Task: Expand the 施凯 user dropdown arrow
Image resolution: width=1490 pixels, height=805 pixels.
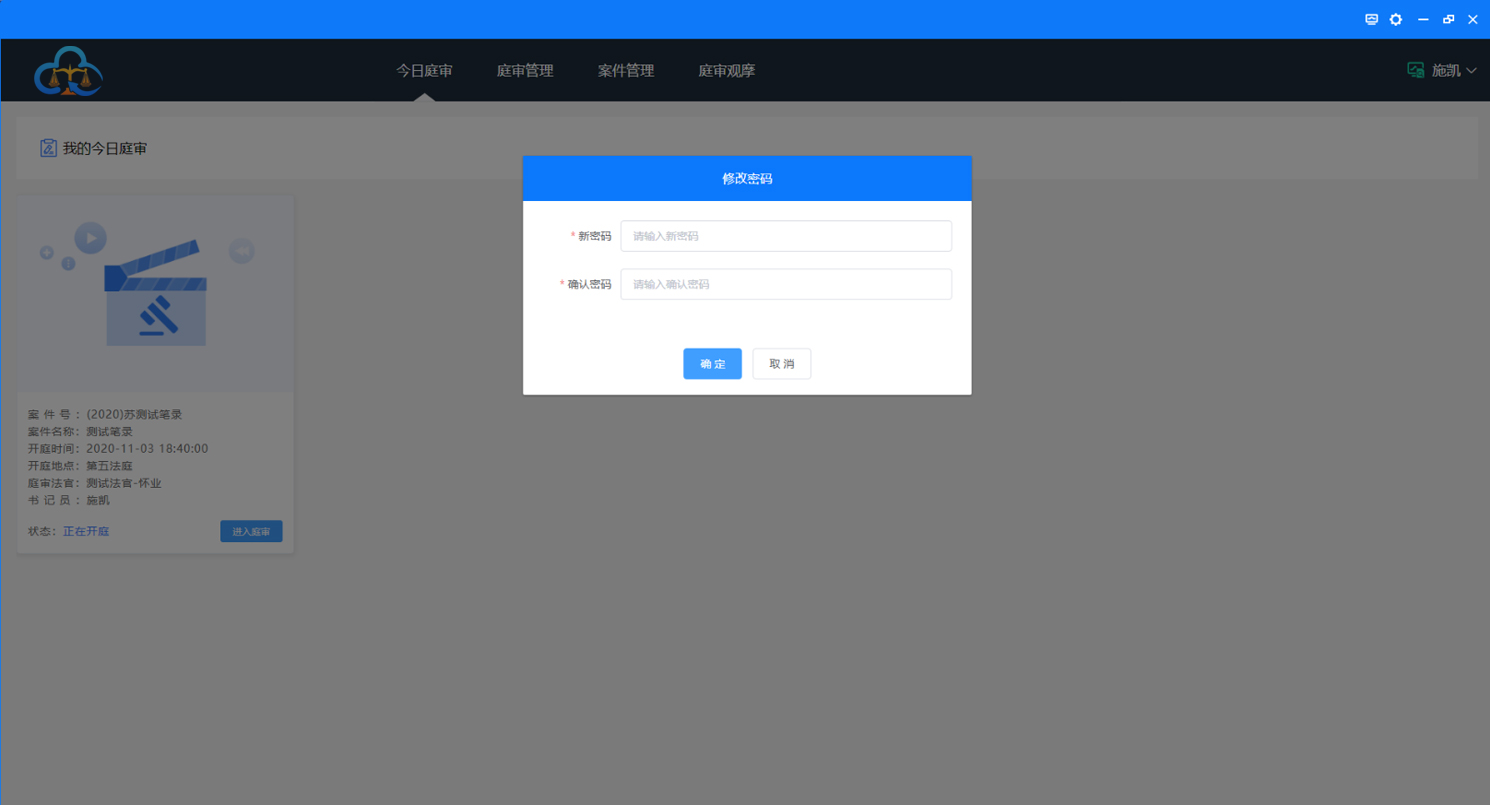Action: [x=1471, y=71]
